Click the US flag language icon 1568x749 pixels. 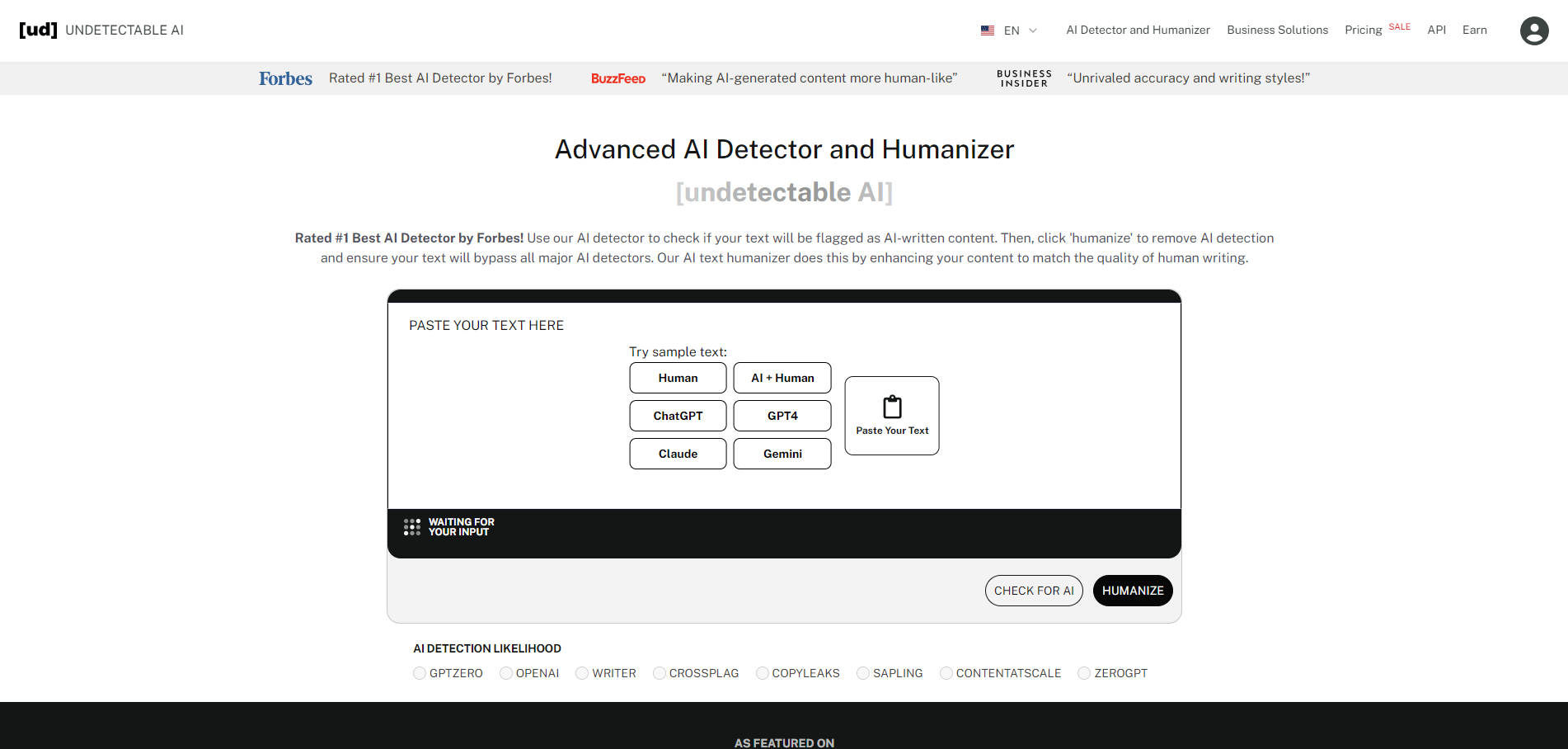click(x=987, y=30)
